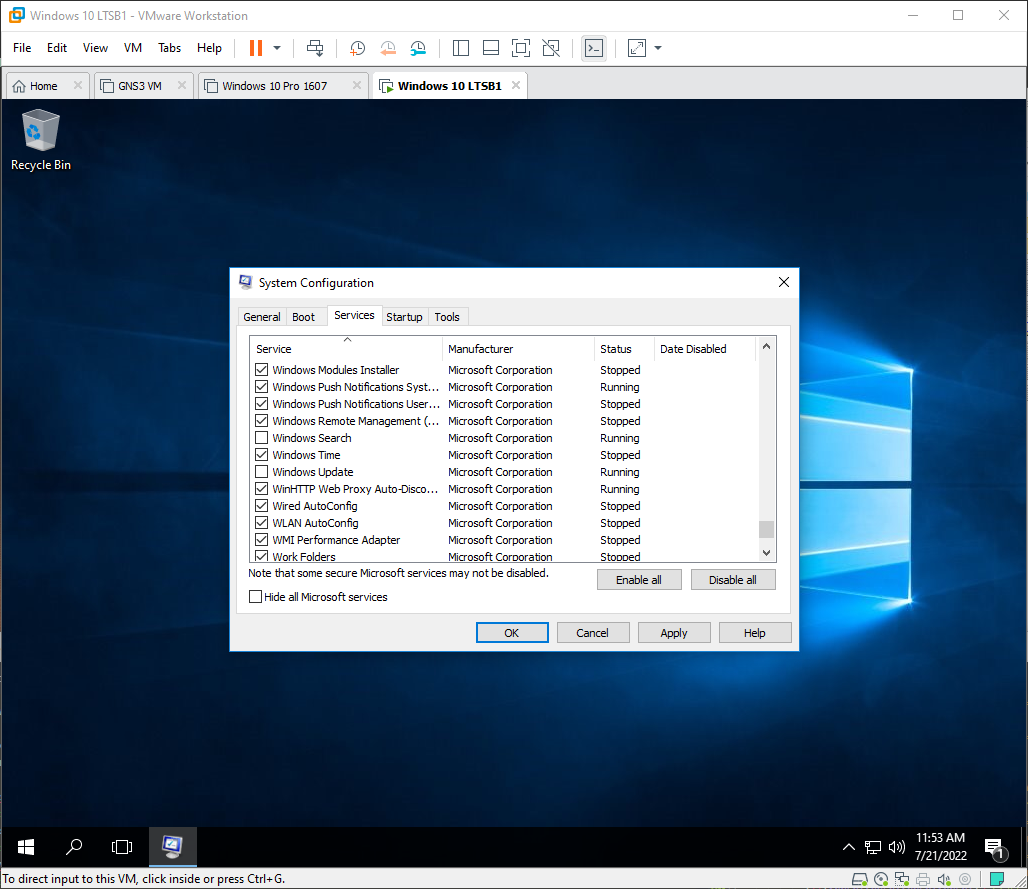The width and height of the screenshot is (1028, 889).
Task: Enable the Windows Search service checkbox
Action: pos(262,438)
